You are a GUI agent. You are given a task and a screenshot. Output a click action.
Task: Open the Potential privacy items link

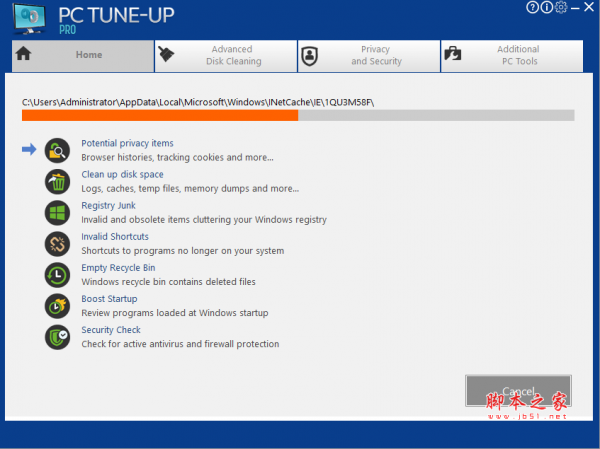tap(127, 143)
